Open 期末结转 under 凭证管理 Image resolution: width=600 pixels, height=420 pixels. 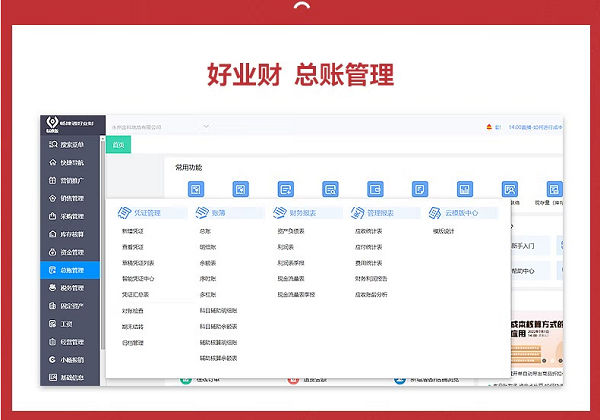click(133, 327)
